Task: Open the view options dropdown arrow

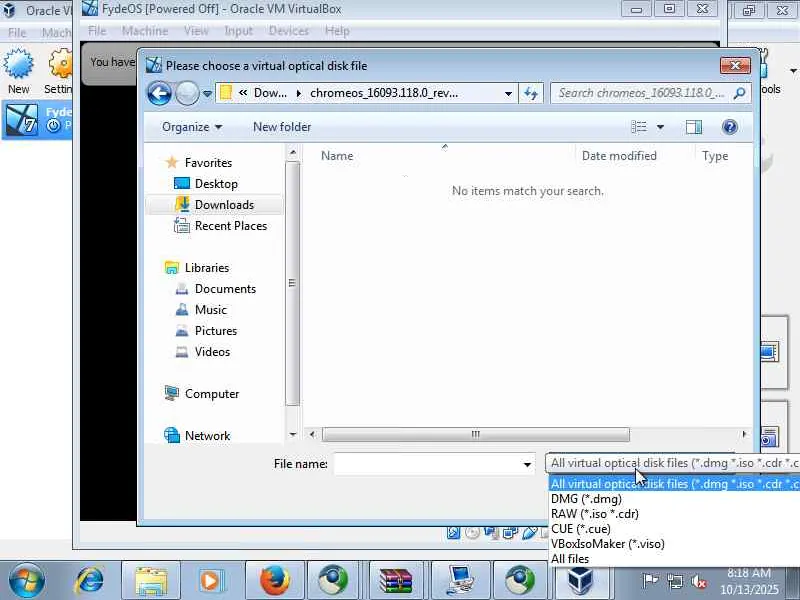Action: pyautogui.click(x=660, y=127)
